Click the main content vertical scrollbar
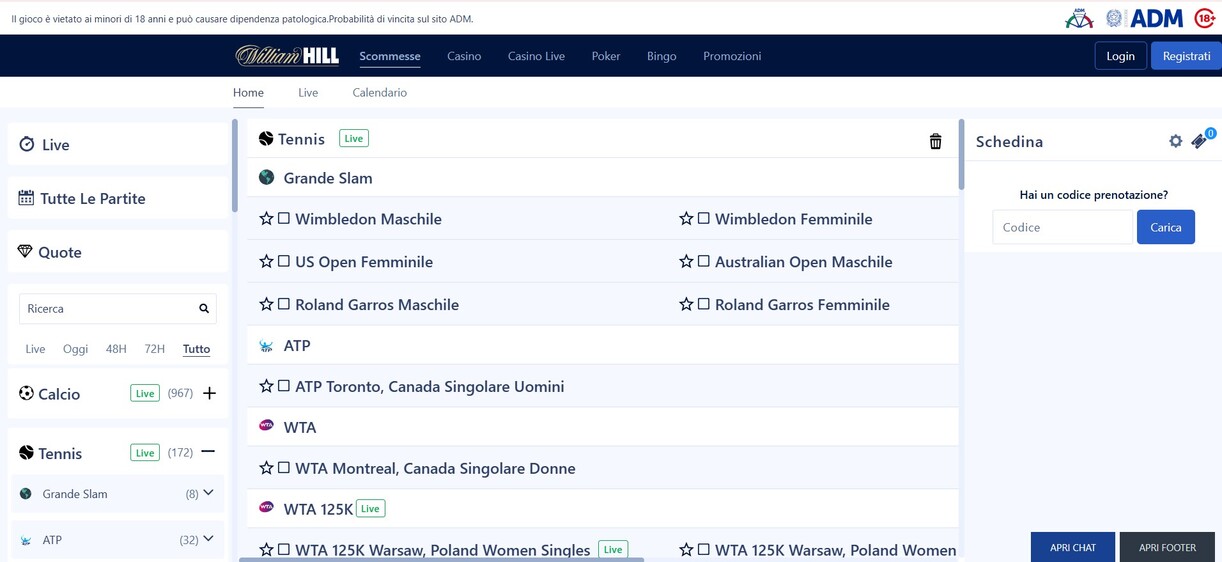Screen dimensions: 1222x562 (961, 155)
